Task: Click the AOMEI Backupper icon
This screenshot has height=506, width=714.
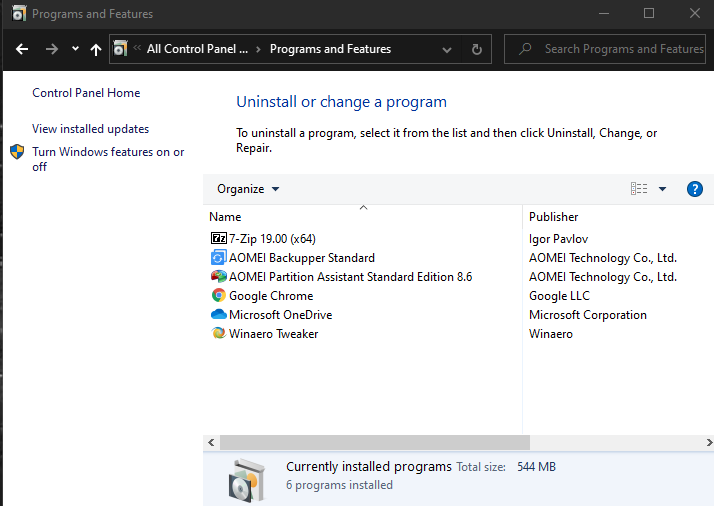Action: click(x=218, y=258)
